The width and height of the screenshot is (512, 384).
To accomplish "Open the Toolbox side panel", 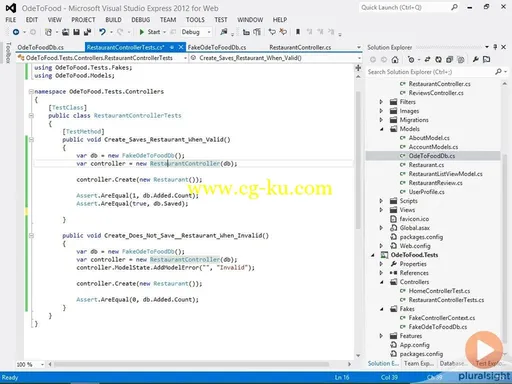I will (x=8, y=52).
